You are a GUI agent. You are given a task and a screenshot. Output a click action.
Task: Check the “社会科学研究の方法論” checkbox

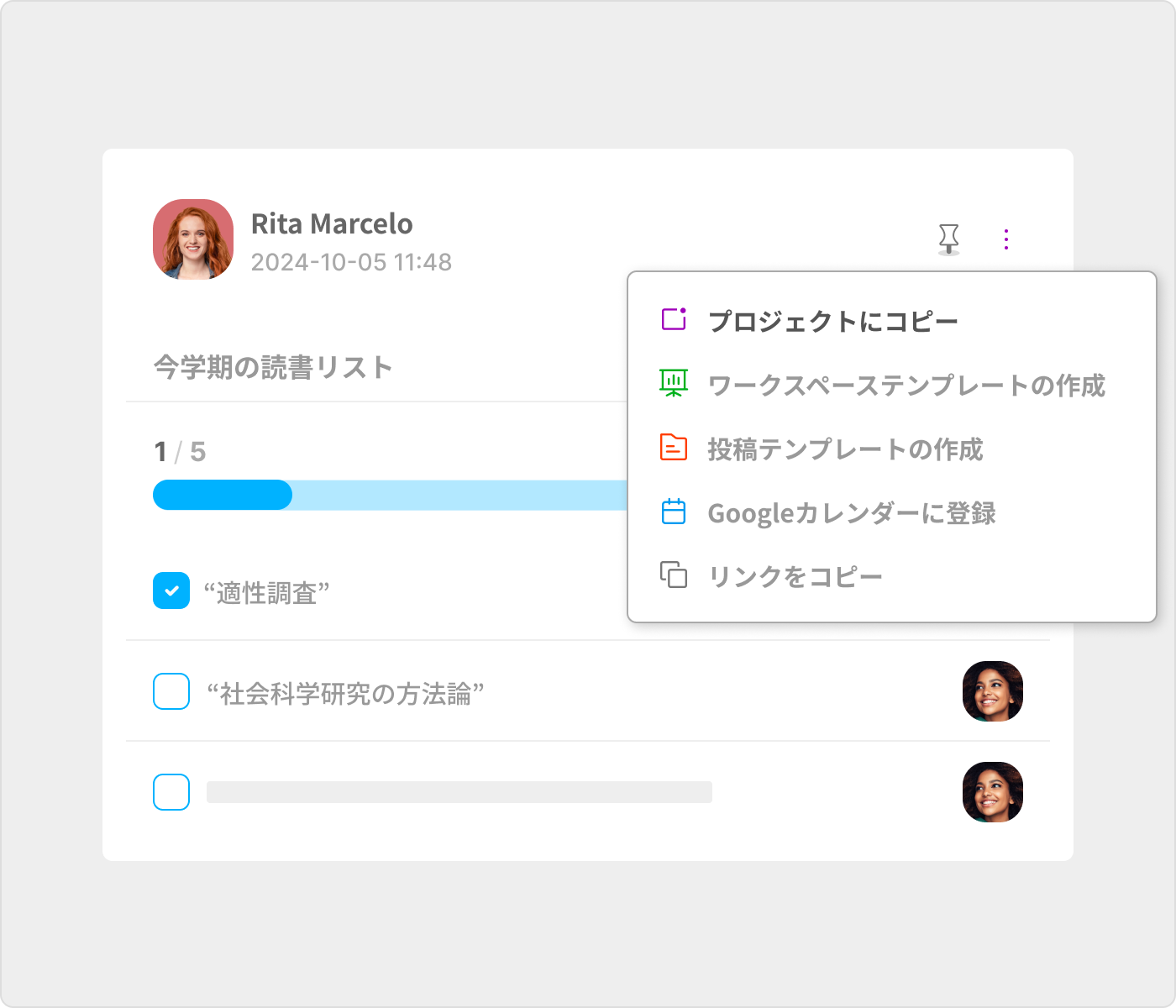point(171,691)
